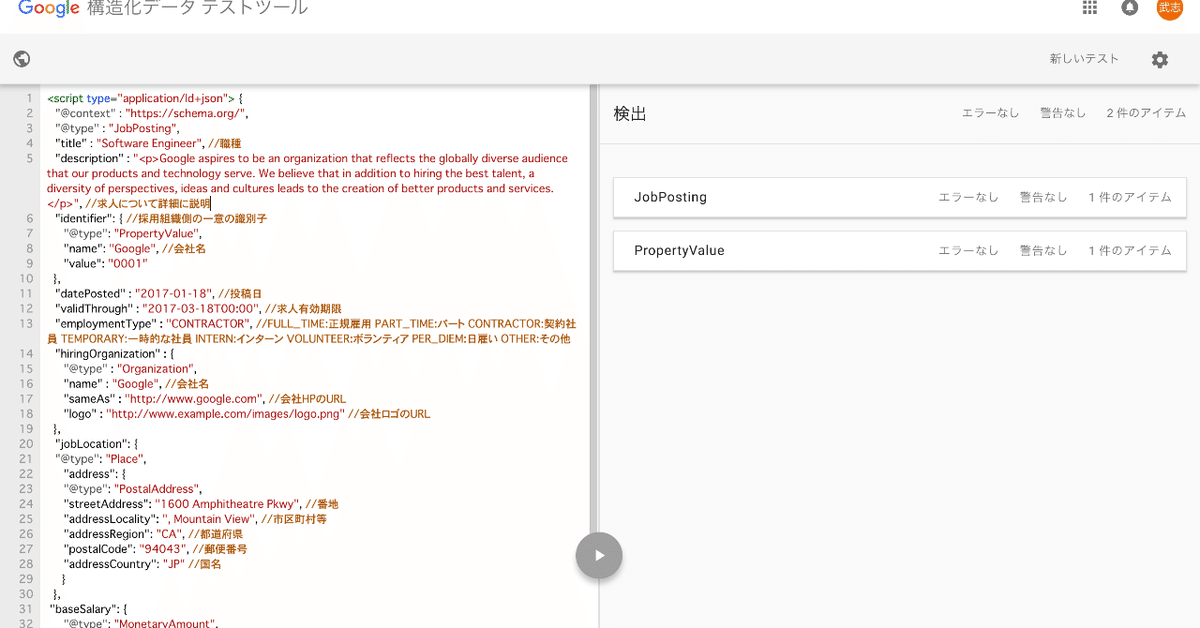Open the orange account avatar
Screen dimensions: 1200x628
1169,7
